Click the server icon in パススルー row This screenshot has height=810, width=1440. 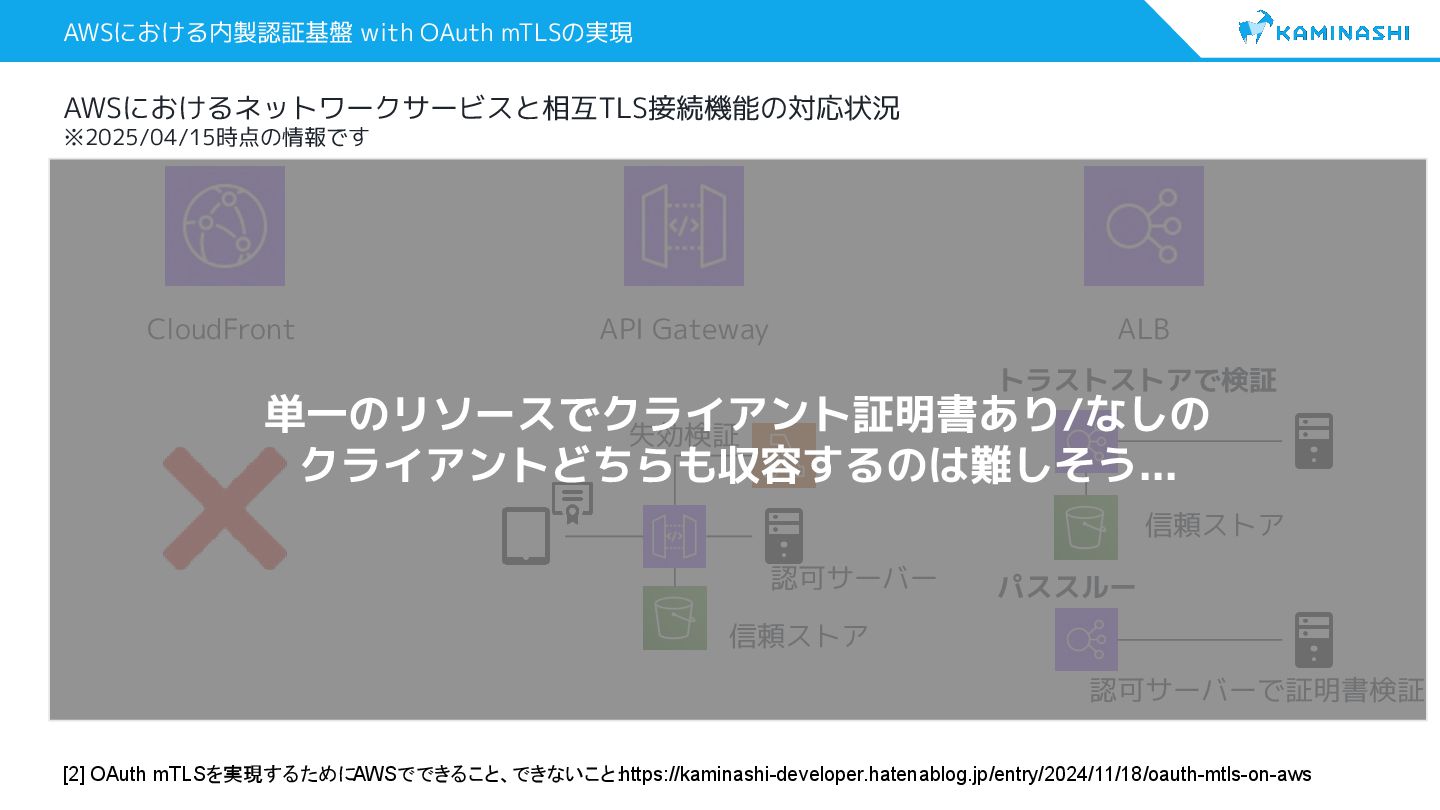(1314, 640)
